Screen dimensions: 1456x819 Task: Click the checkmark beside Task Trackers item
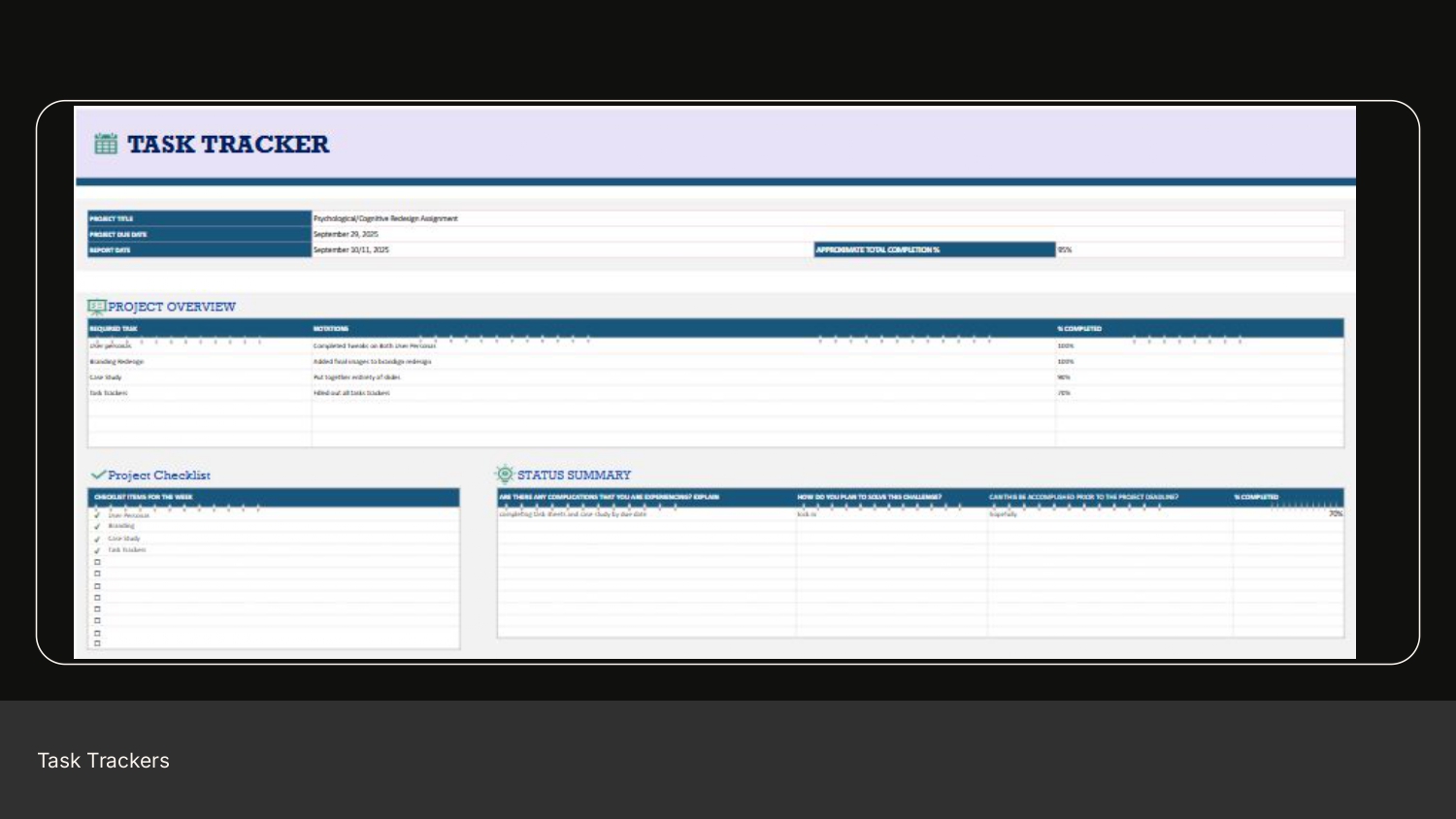[96, 549]
